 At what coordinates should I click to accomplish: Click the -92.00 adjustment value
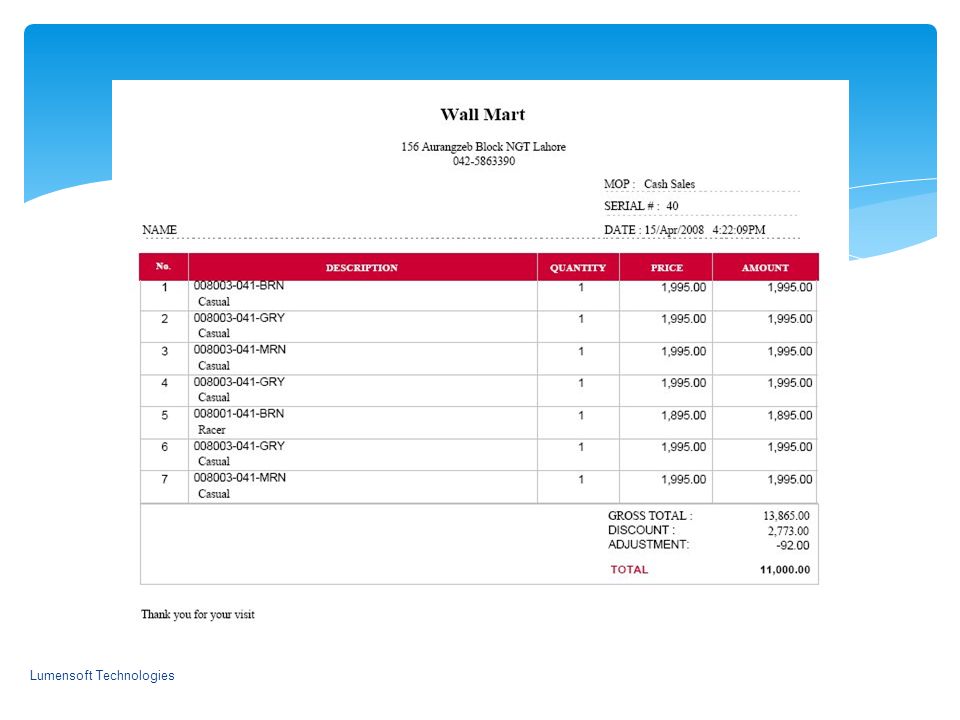pos(793,546)
